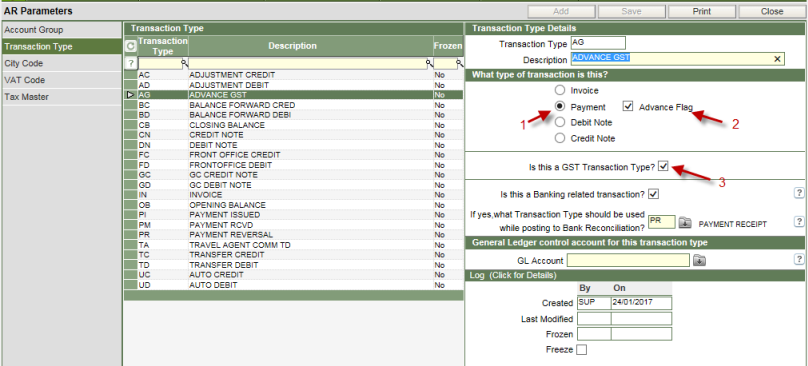Select the FRONTOFFICE DEBIT row
This screenshot has height=366, width=808.
294,165
